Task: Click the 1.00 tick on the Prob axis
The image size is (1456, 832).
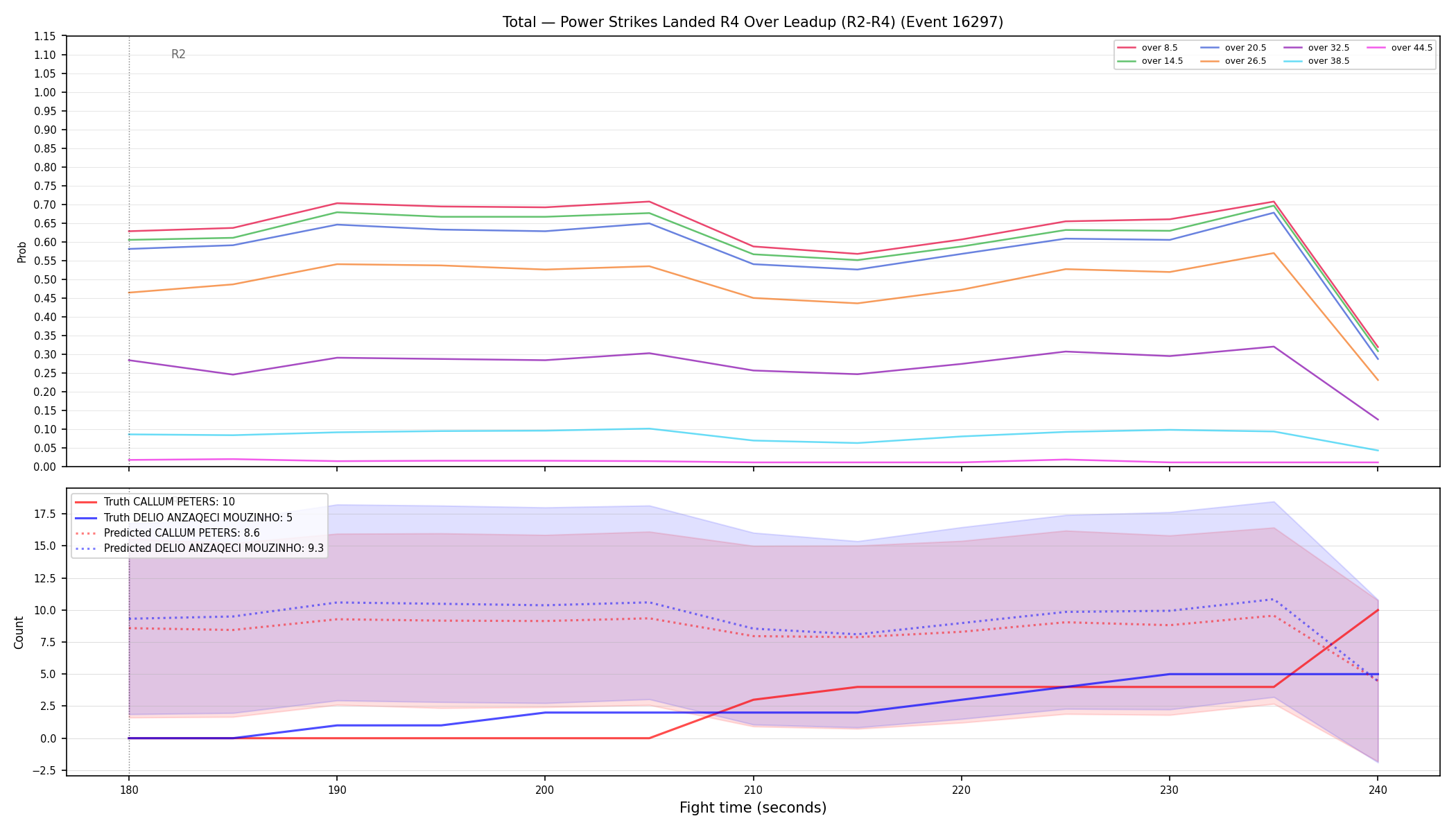Action: pyautogui.click(x=46, y=93)
